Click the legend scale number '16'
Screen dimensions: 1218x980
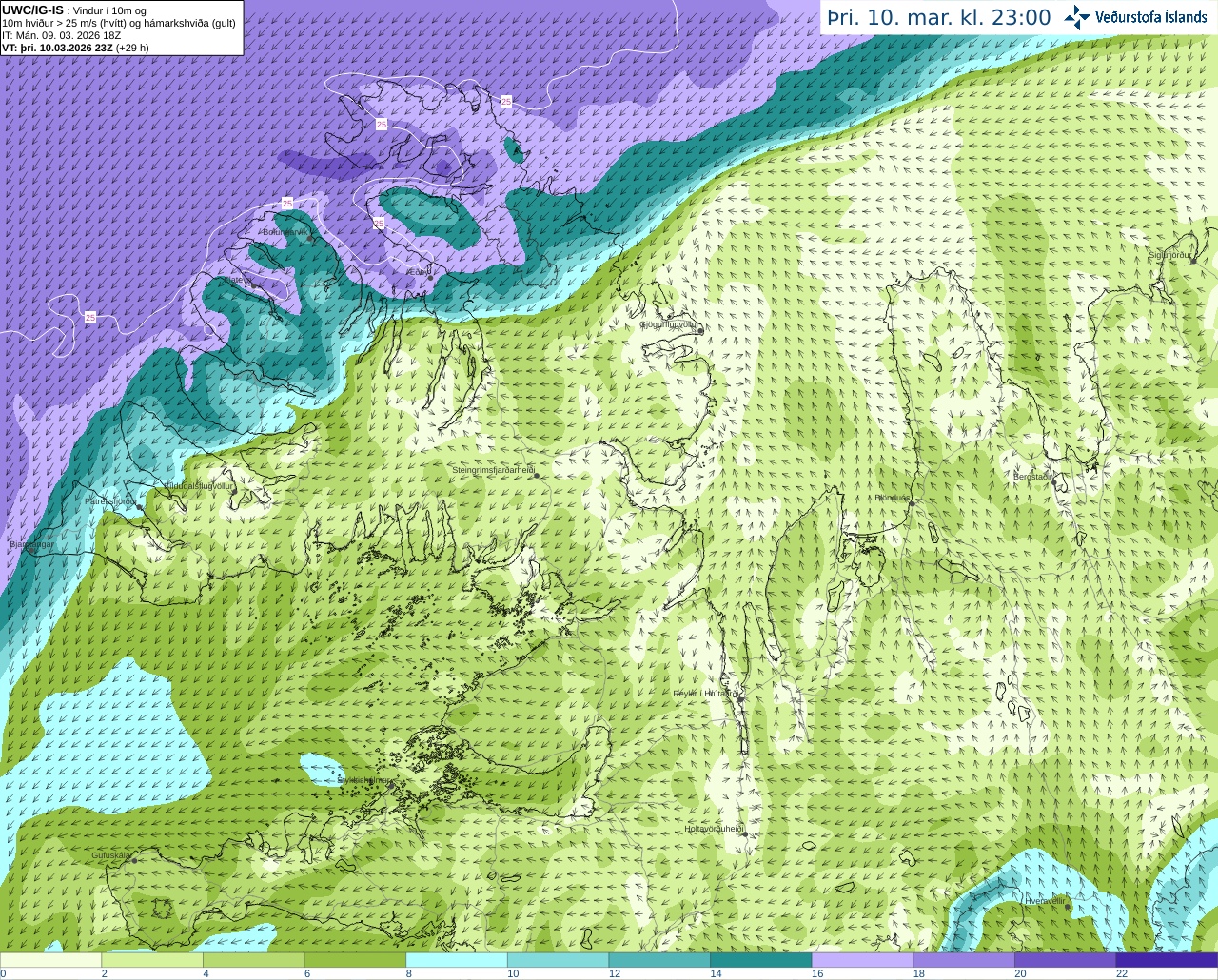(817, 973)
